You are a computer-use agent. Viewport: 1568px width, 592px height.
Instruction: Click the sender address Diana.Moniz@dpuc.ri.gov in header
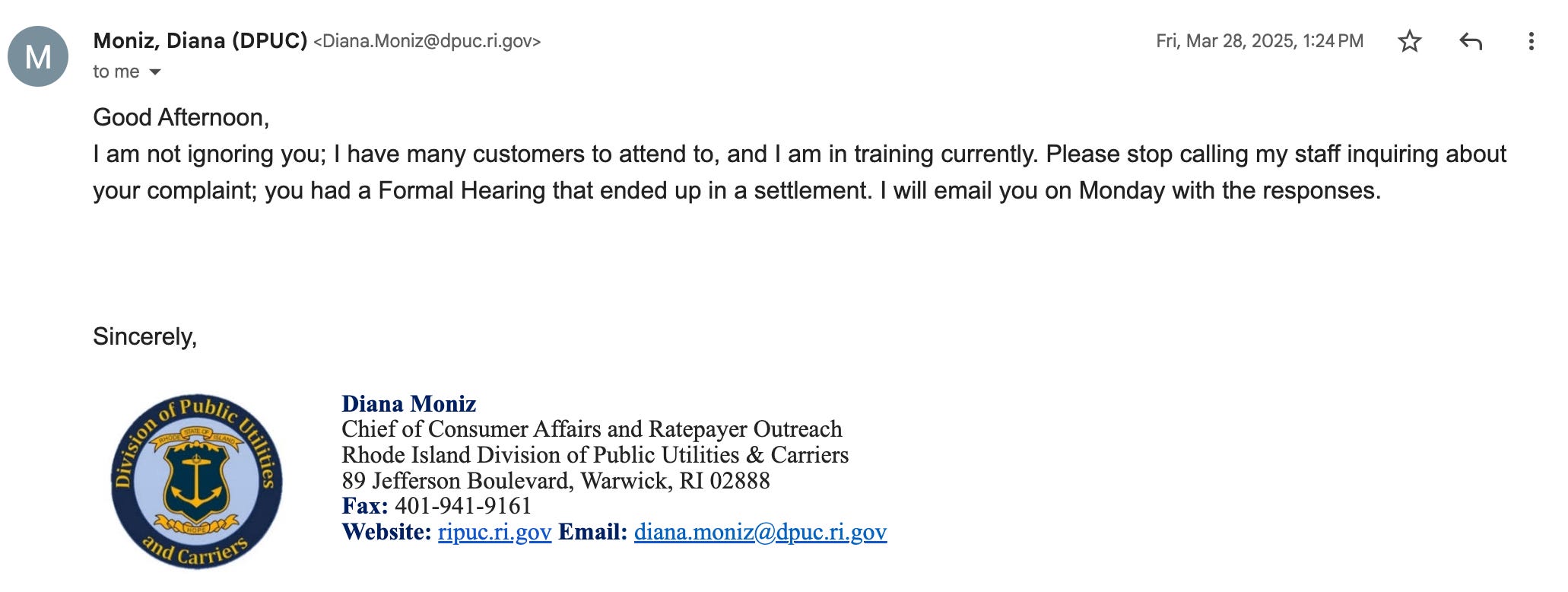pyautogui.click(x=427, y=41)
